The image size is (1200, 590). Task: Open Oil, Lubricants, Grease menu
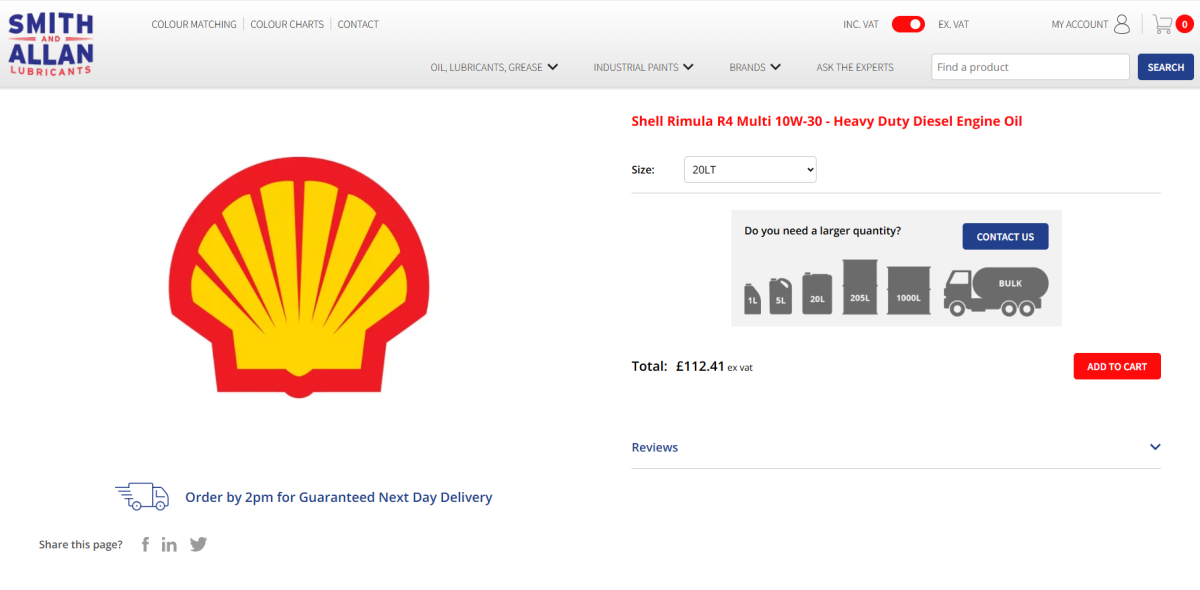(494, 67)
